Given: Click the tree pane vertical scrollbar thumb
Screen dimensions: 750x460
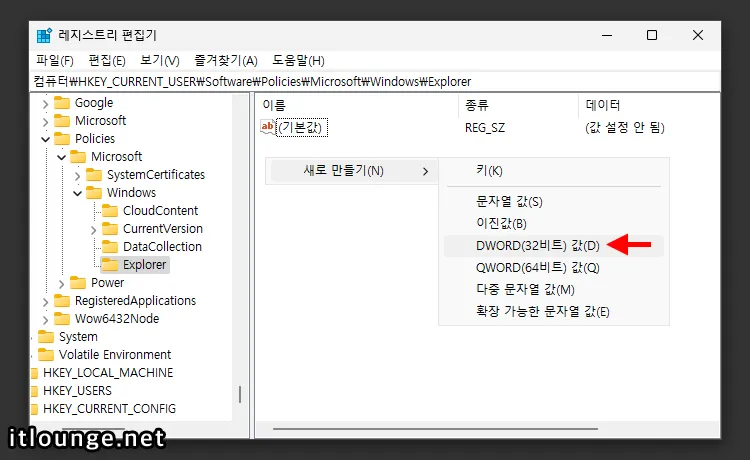Looking at the screenshot, I should (x=240, y=394).
